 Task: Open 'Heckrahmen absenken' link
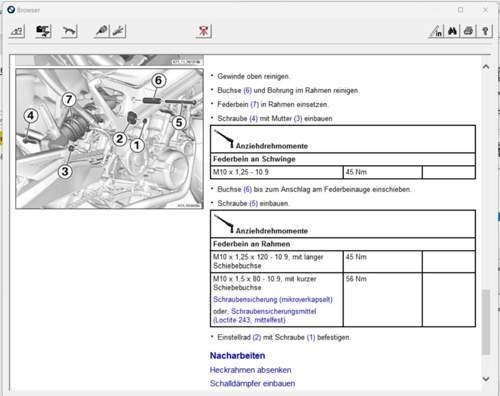[x=250, y=370]
